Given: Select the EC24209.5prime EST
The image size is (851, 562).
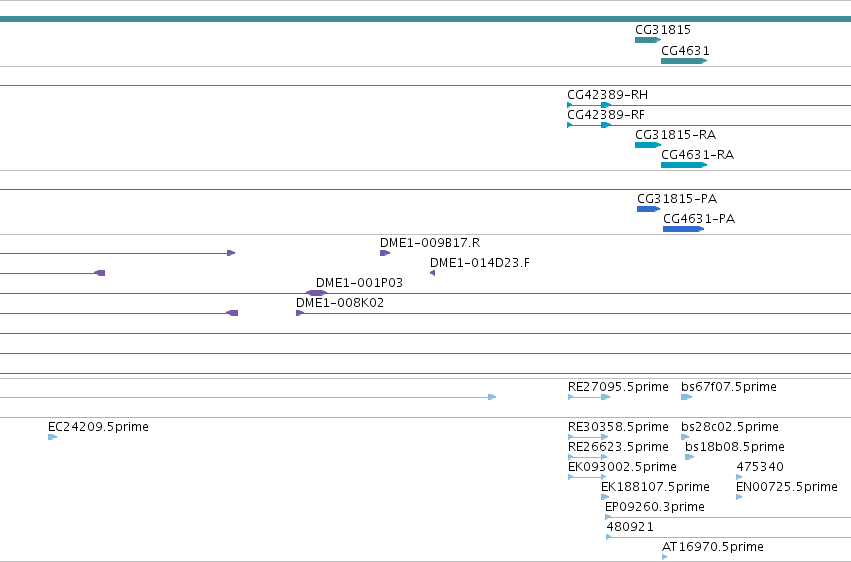Looking at the screenshot, I should [98, 427].
